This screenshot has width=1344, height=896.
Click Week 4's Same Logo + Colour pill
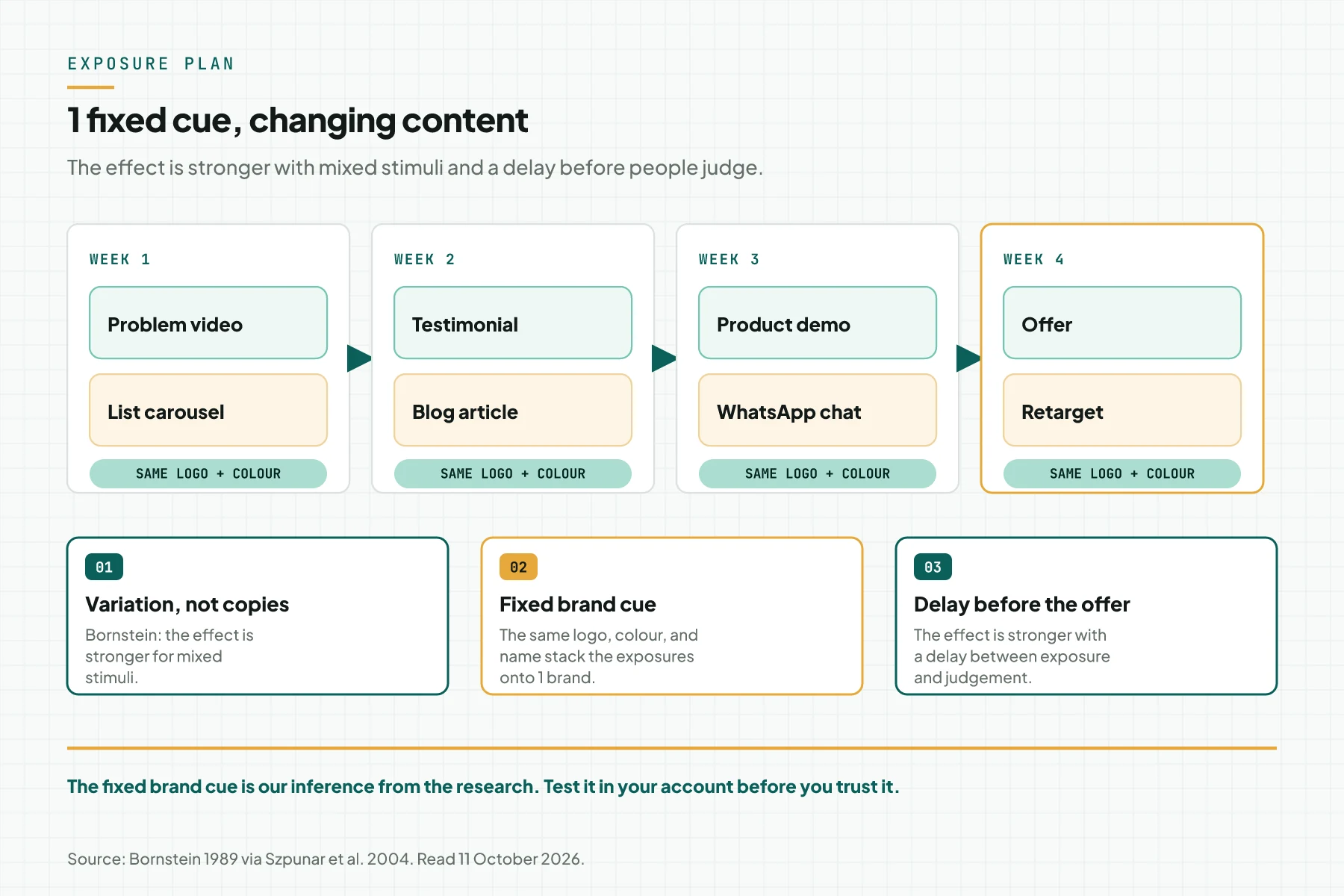1122,473
